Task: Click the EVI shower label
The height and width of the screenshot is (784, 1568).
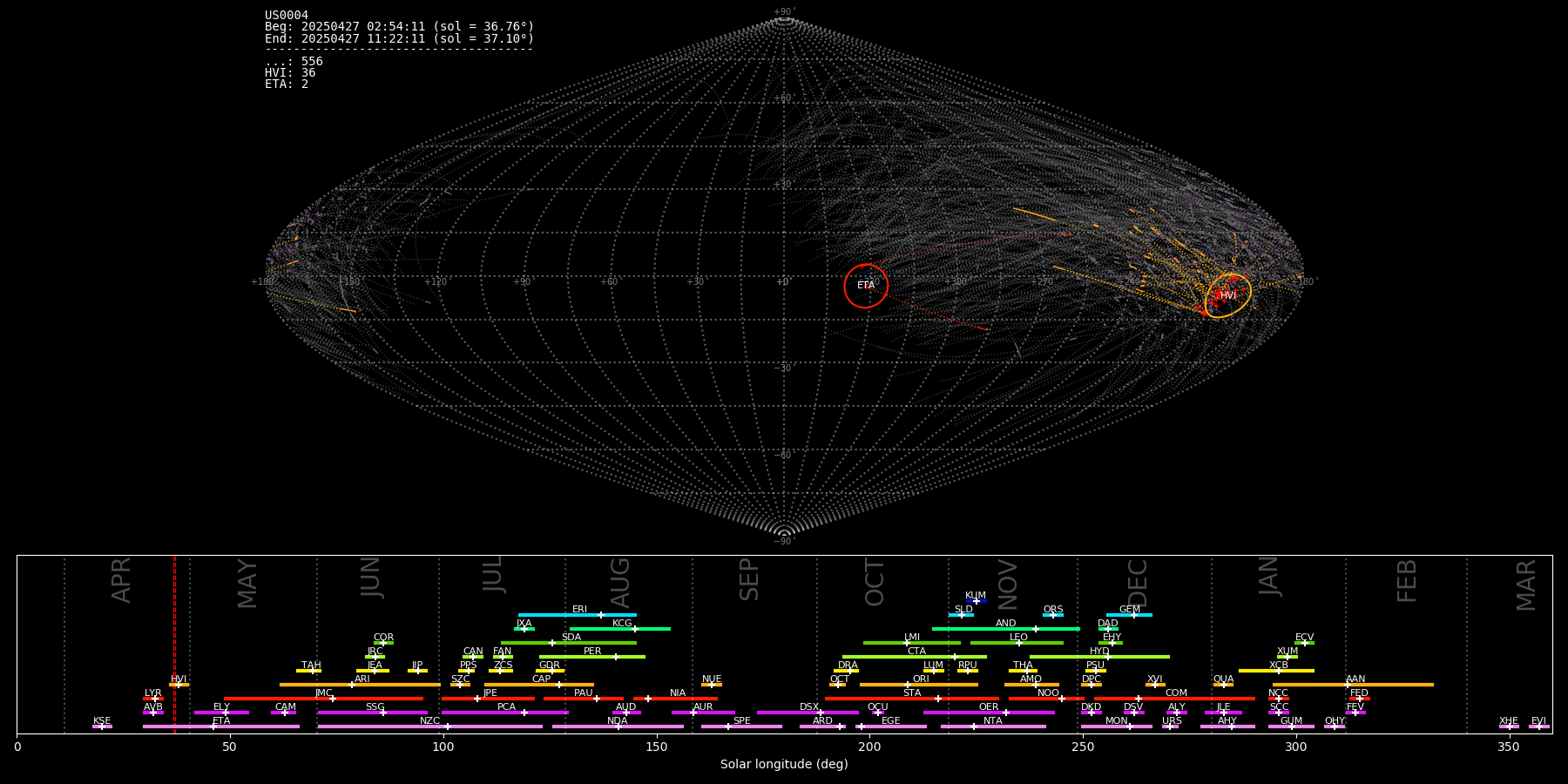Action: point(1539,721)
